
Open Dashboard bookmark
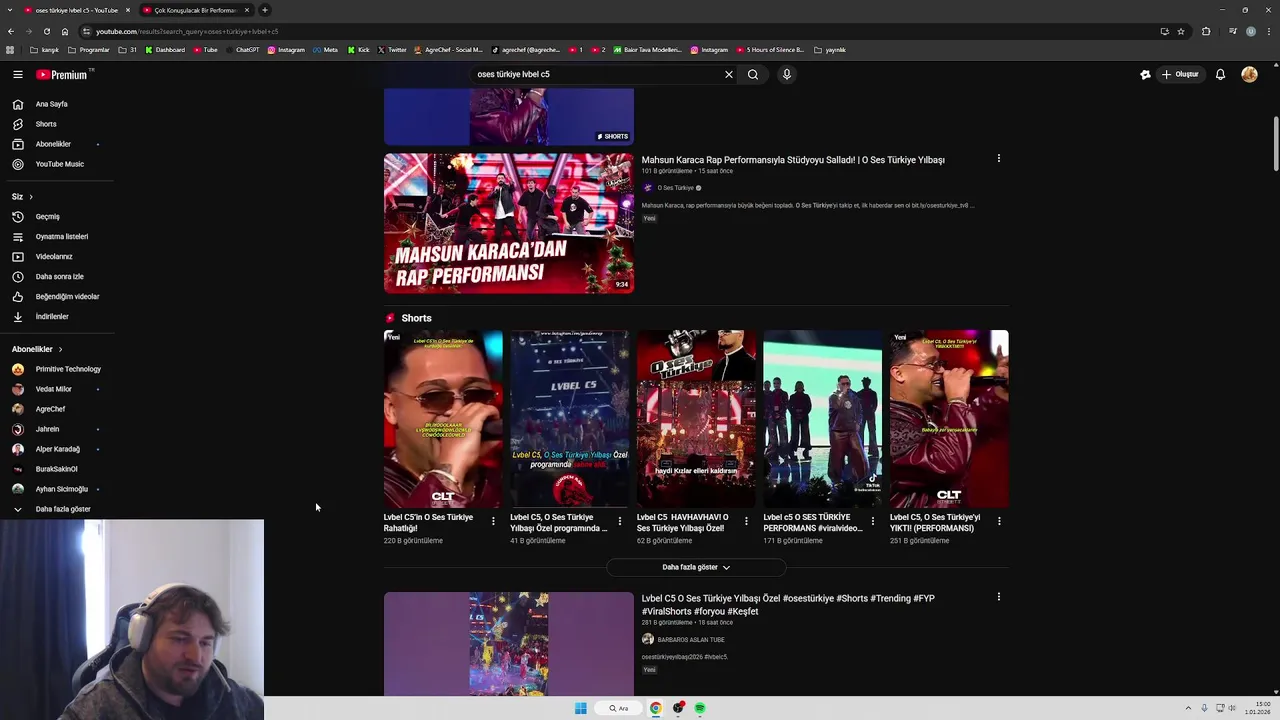165,50
